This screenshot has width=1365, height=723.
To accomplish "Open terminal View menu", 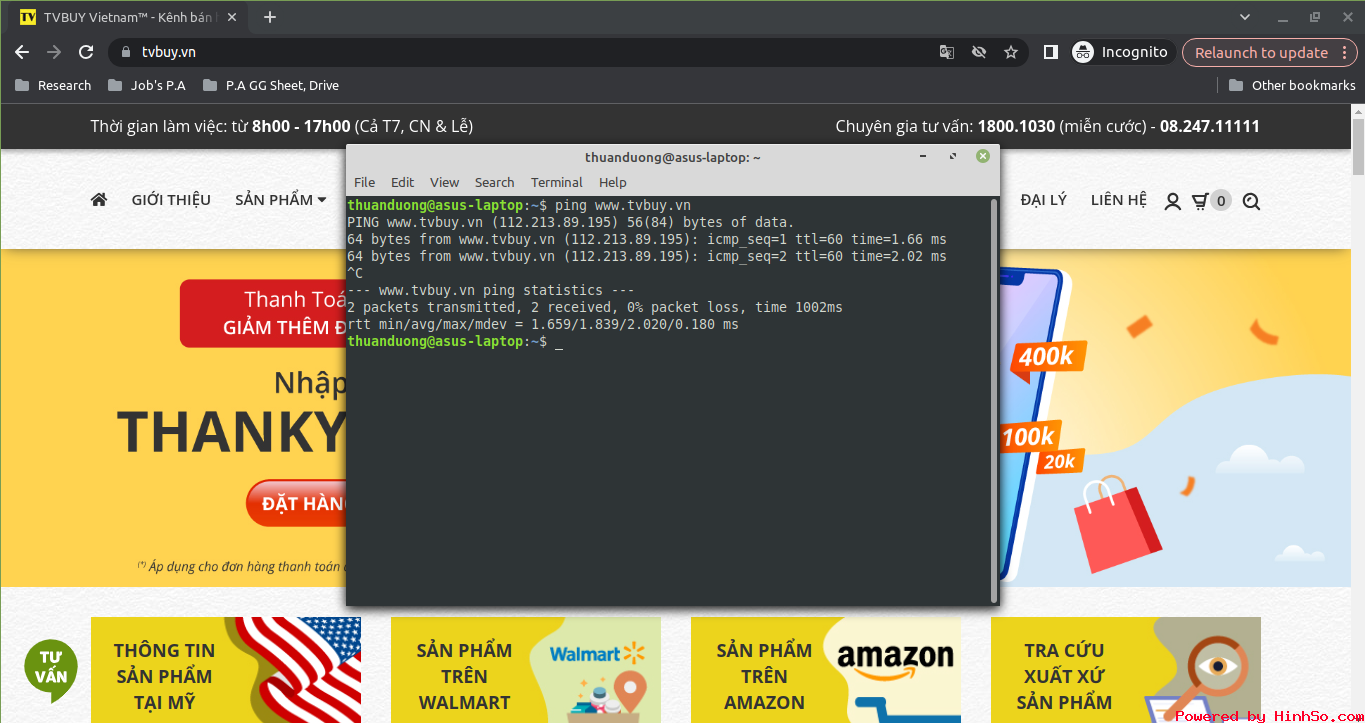I will pos(444,182).
